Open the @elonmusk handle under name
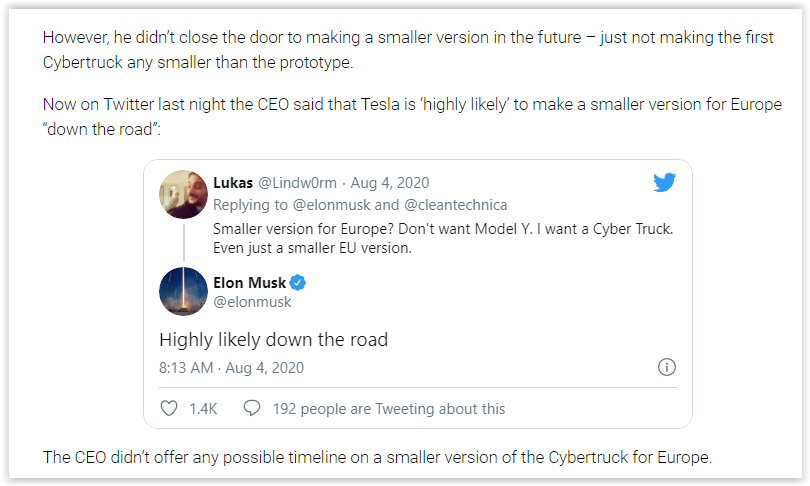810x486 pixels. click(252, 302)
